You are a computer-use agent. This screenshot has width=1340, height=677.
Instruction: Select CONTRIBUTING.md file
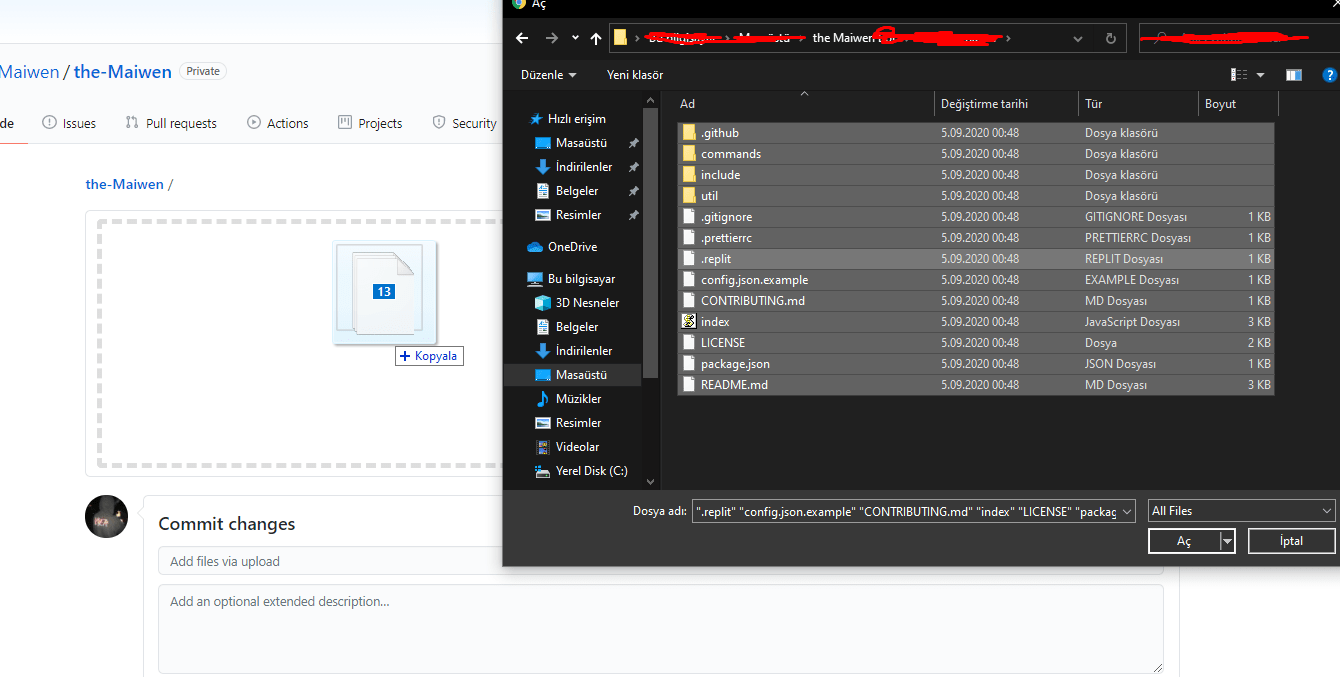(975, 301)
